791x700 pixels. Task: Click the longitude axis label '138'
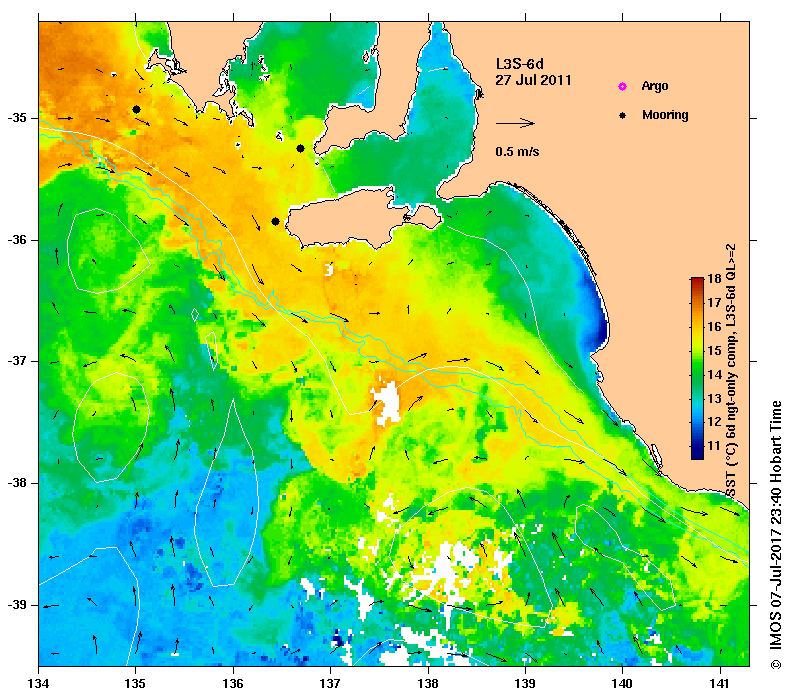[x=428, y=684]
